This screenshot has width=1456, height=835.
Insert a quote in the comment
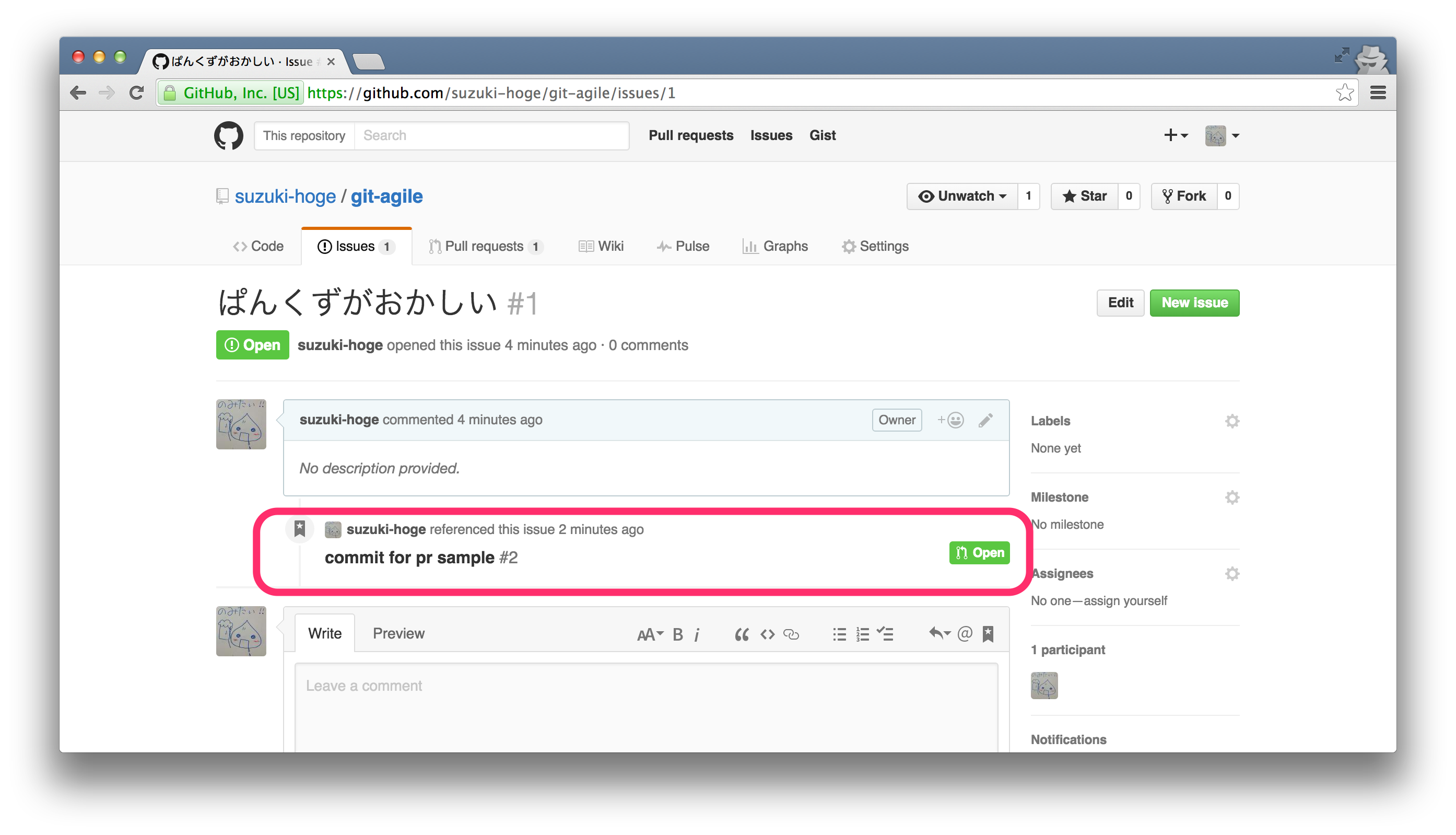coord(741,634)
